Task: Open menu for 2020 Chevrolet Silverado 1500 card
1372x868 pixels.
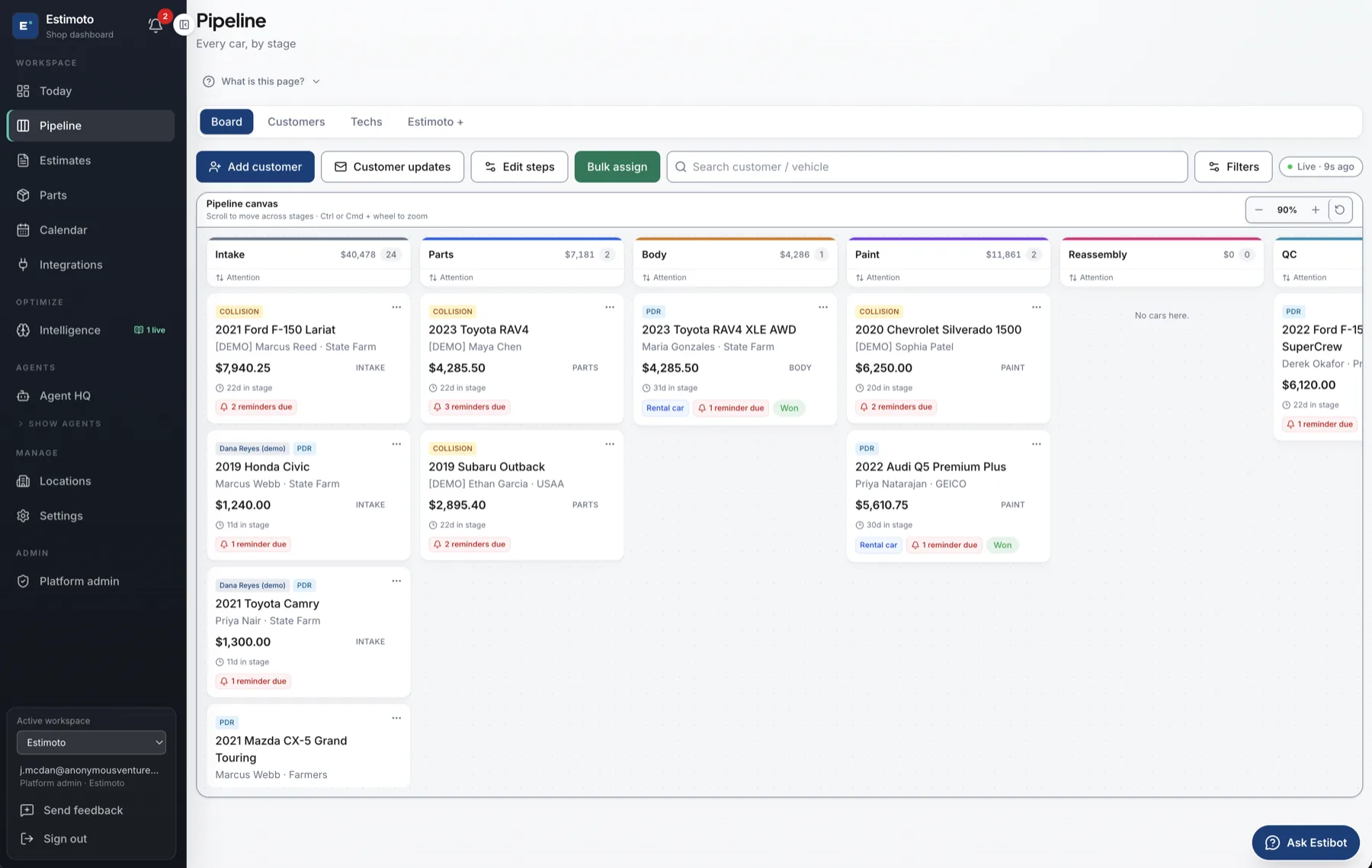Action: 1037,307
